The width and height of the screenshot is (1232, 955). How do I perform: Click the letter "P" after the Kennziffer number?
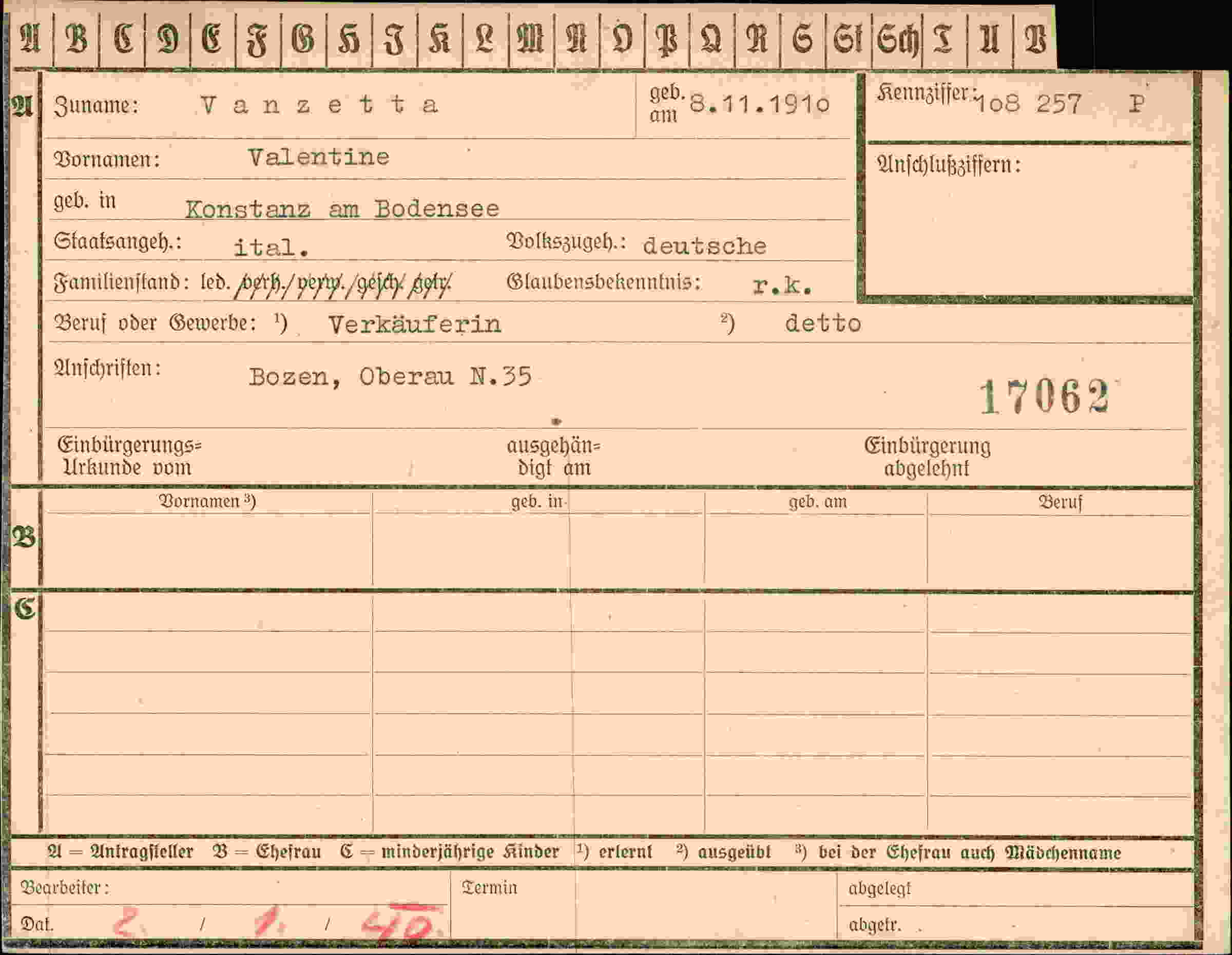(x=1137, y=104)
